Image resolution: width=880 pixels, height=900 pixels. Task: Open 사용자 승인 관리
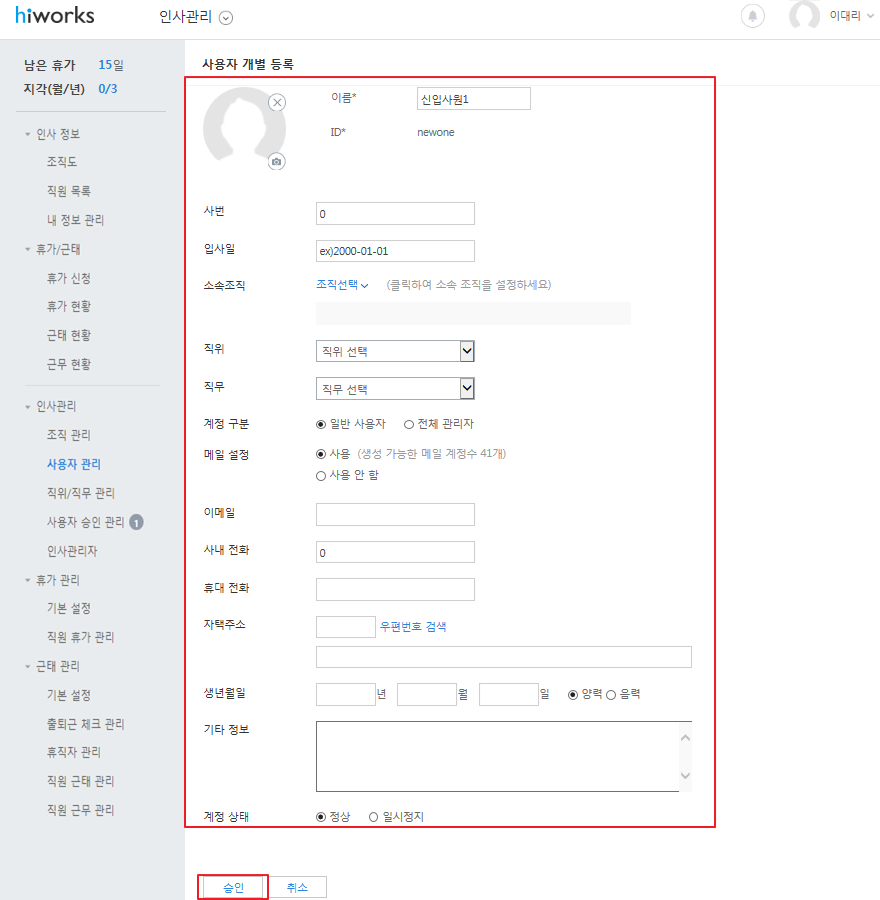86,522
